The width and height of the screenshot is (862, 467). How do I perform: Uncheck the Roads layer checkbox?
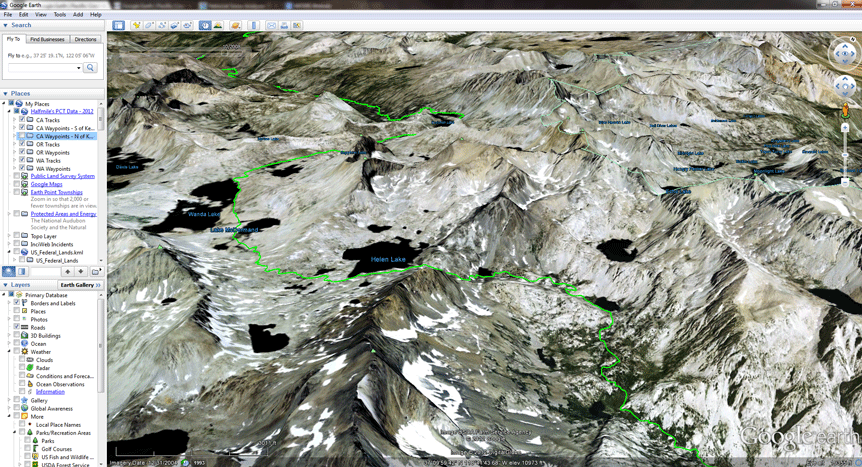(x=16, y=327)
